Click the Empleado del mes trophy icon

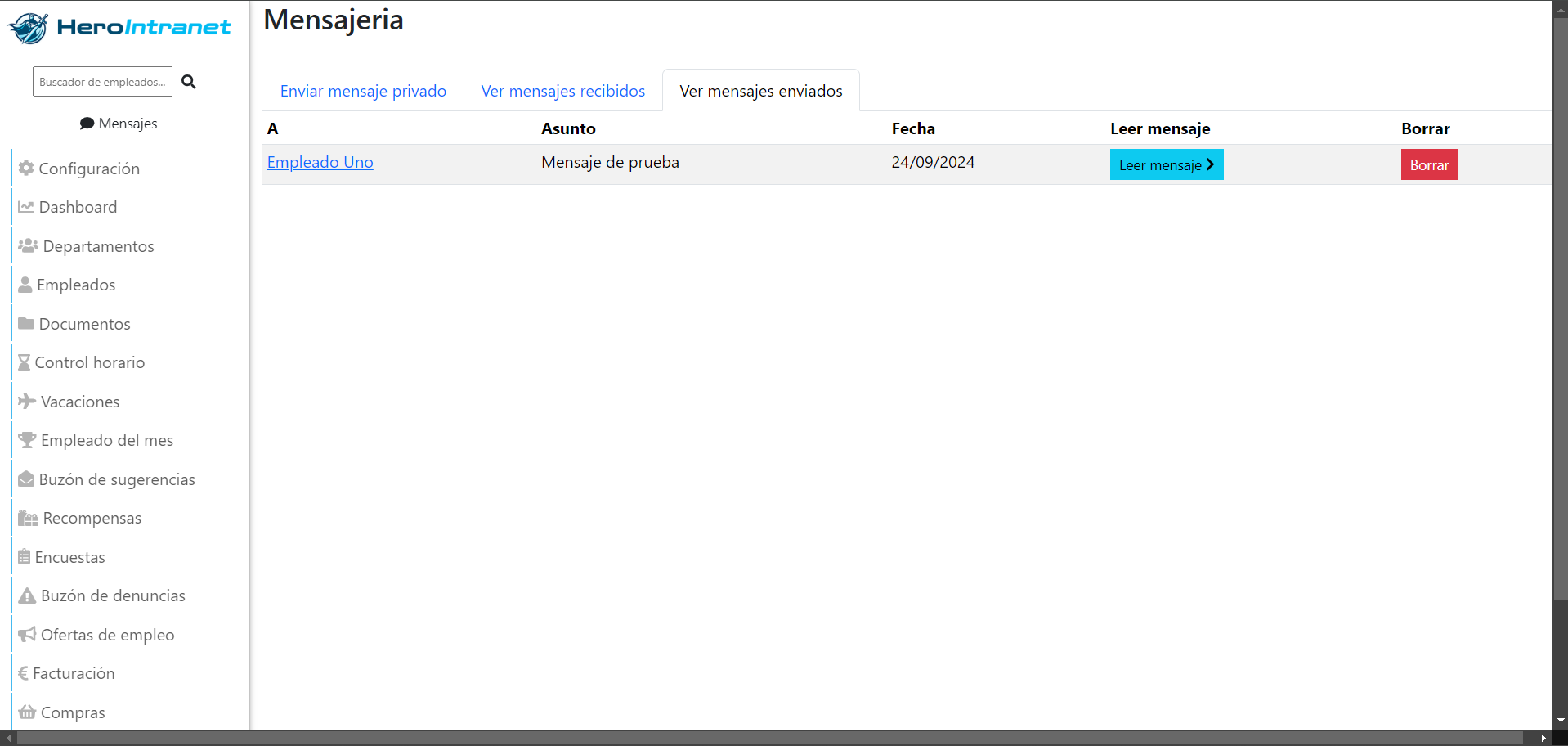(27, 440)
